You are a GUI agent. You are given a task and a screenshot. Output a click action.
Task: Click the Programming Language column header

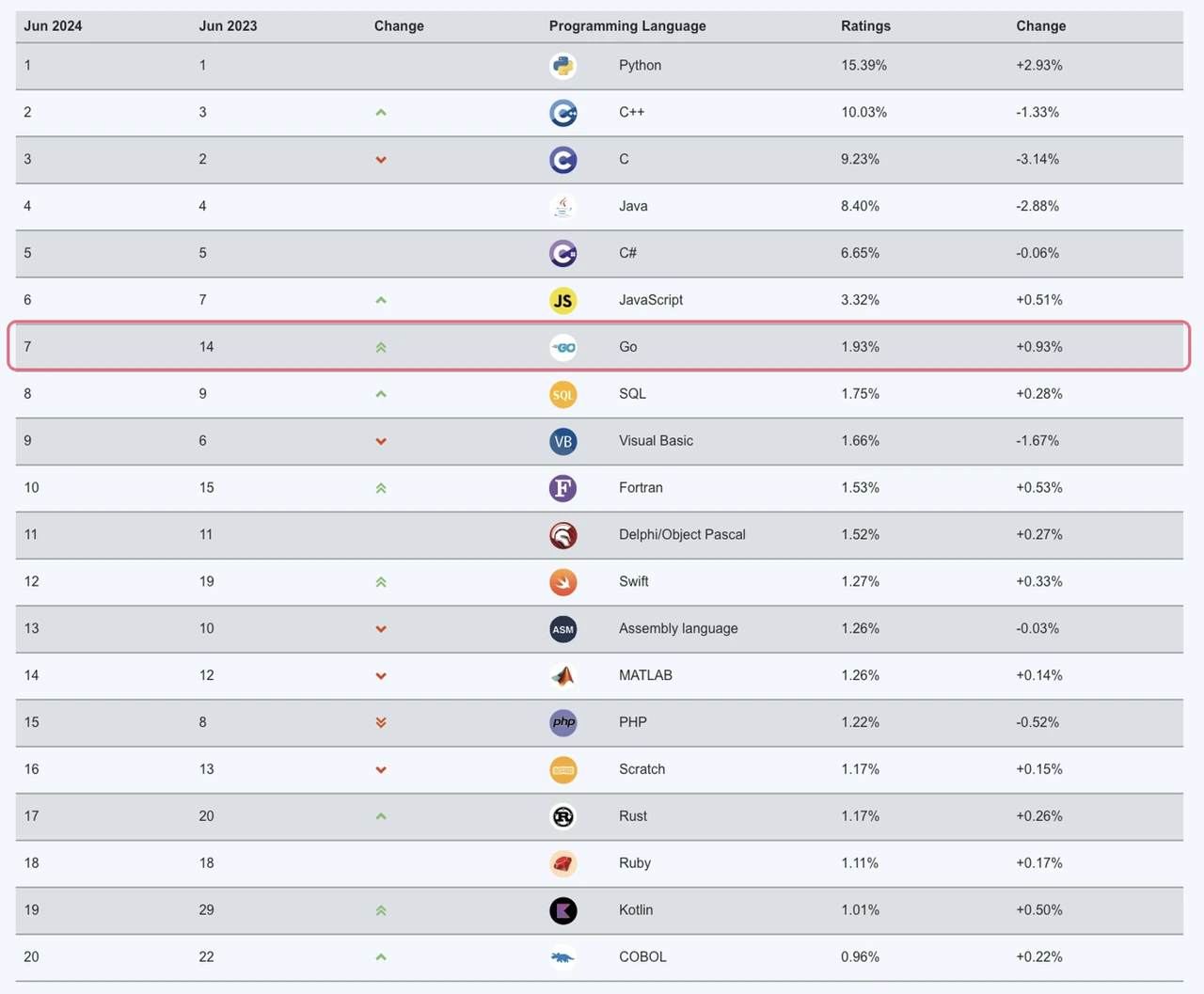(x=627, y=26)
